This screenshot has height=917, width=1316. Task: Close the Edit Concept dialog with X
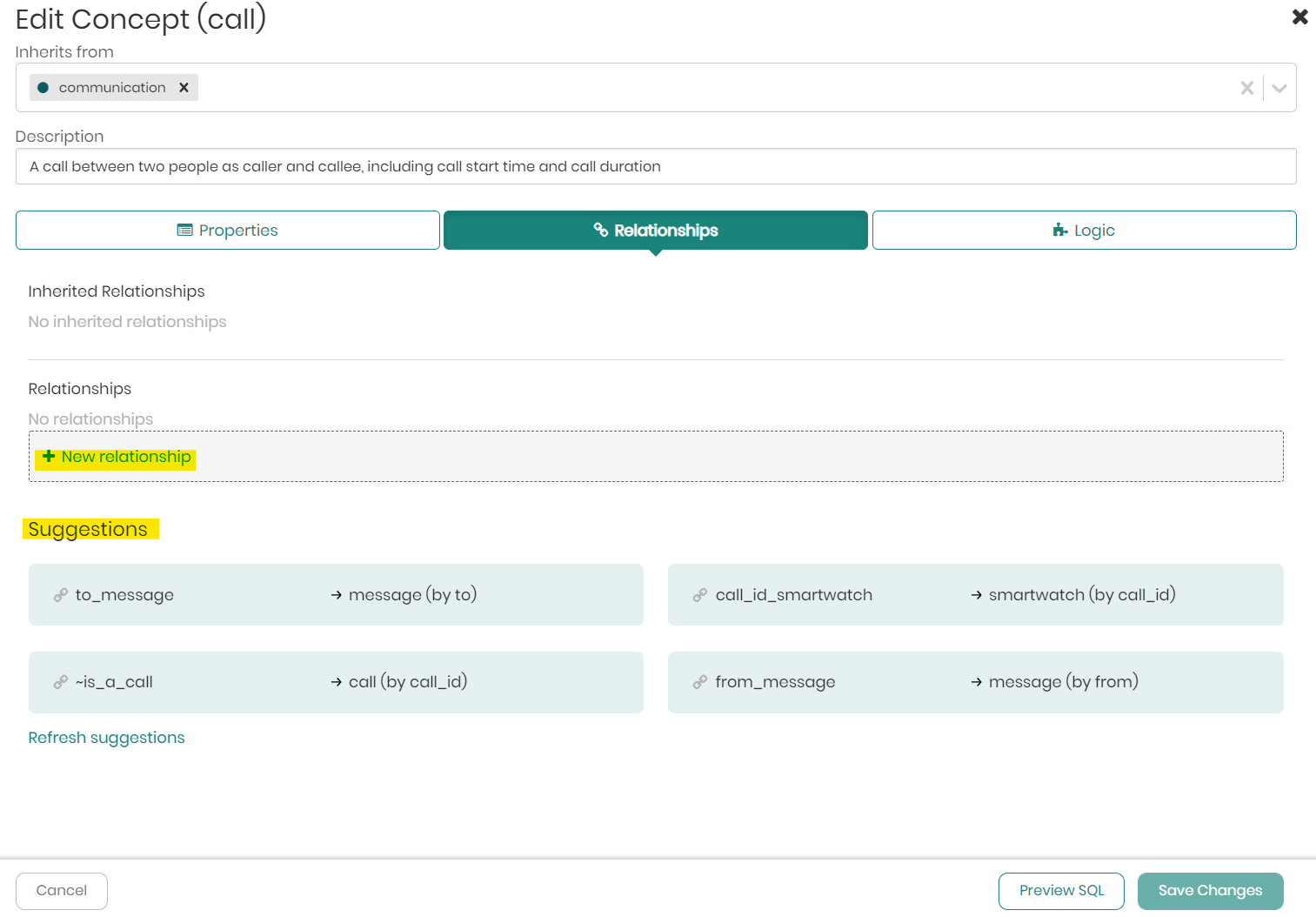[1299, 17]
